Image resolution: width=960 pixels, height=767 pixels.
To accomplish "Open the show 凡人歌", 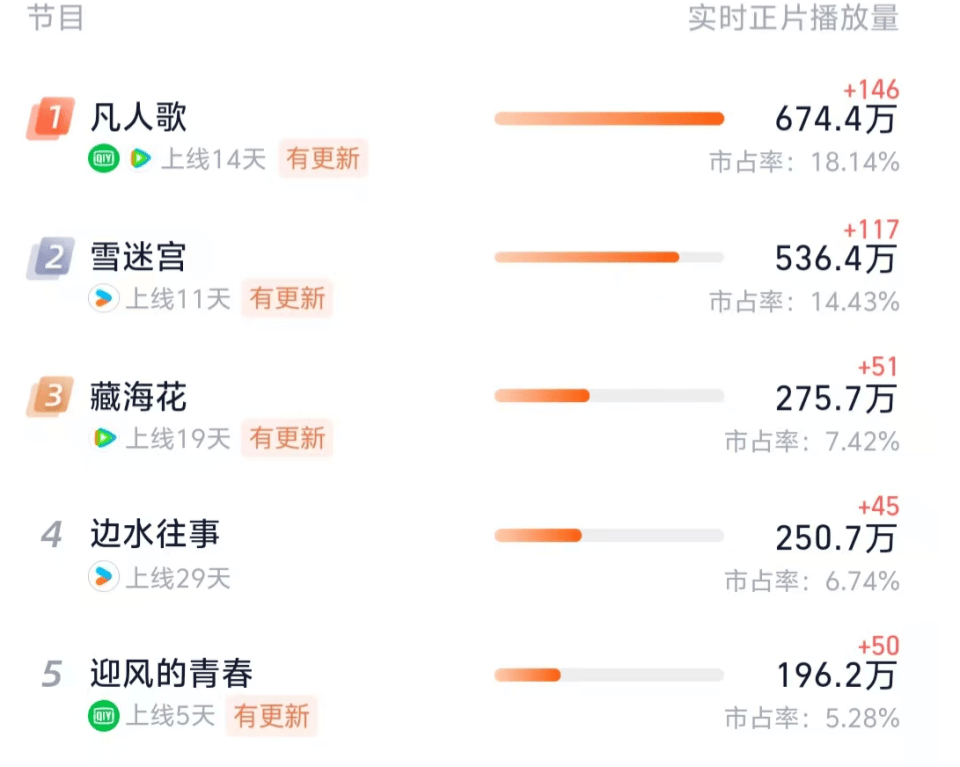I will tap(138, 118).
